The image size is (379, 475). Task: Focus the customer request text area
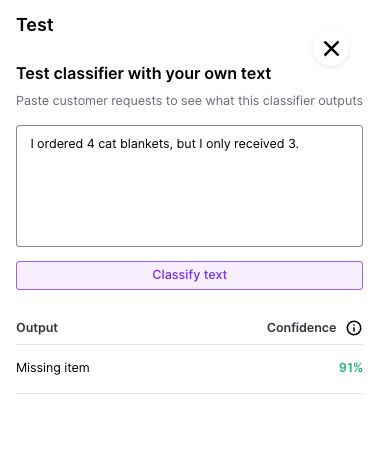click(x=189, y=186)
